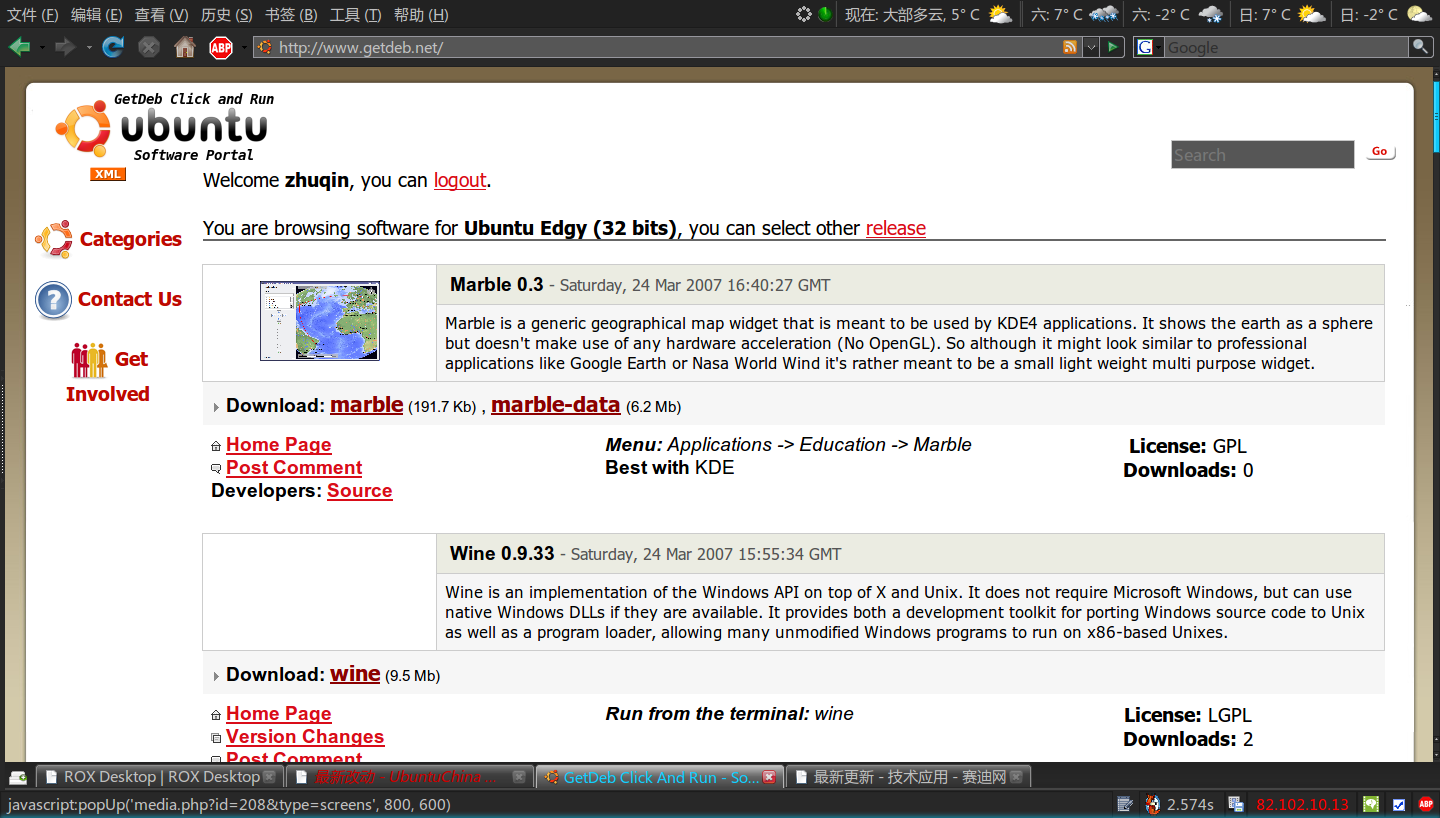The image size is (1440, 818).
Task: Click the orange XML feed badge
Action: (x=107, y=174)
